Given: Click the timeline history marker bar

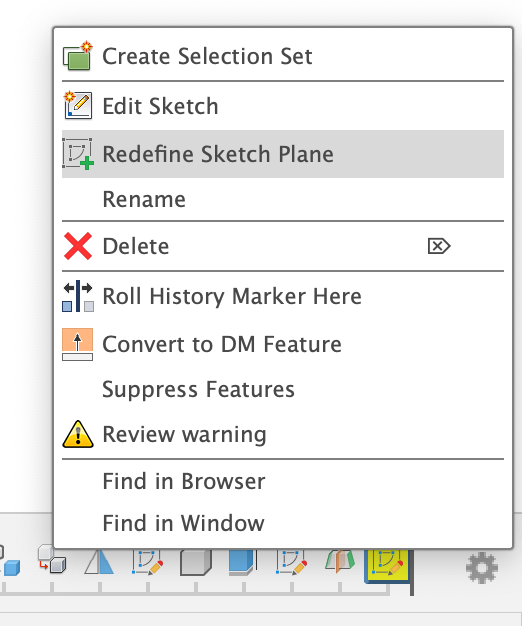Looking at the screenshot, I should (412, 572).
